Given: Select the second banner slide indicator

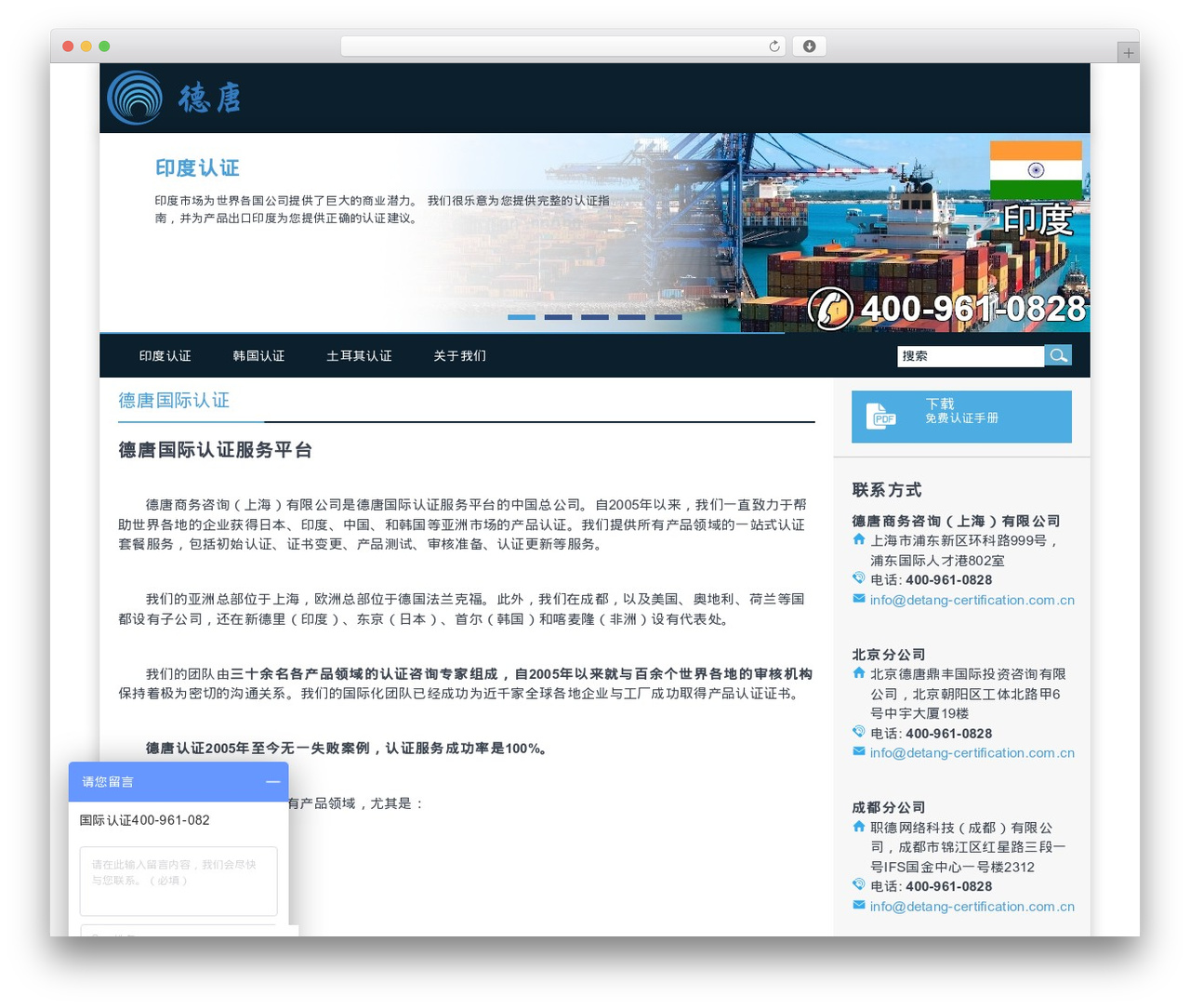Looking at the screenshot, I should 558,317.
